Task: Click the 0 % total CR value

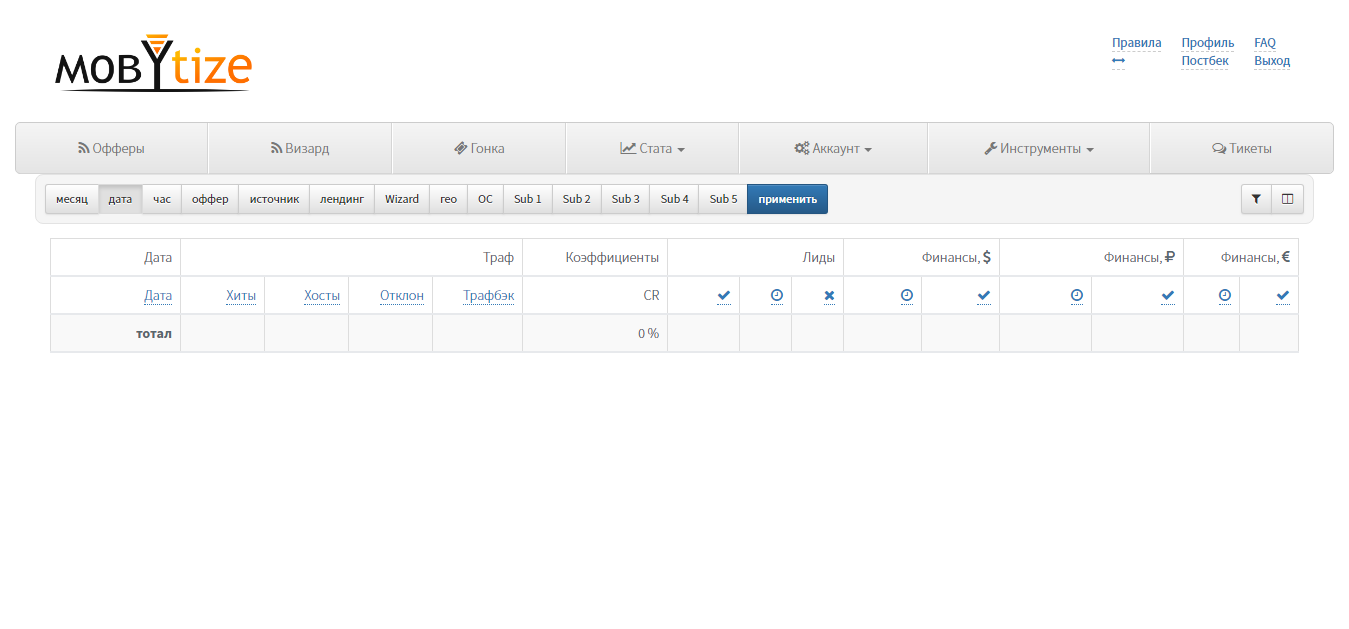Action: click(649, 333)
